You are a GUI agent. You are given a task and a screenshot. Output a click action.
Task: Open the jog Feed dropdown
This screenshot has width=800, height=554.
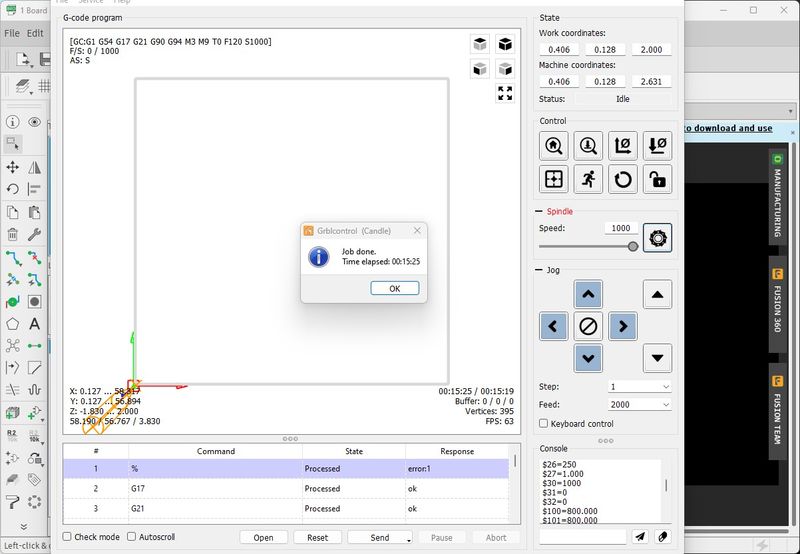point(639,405)
